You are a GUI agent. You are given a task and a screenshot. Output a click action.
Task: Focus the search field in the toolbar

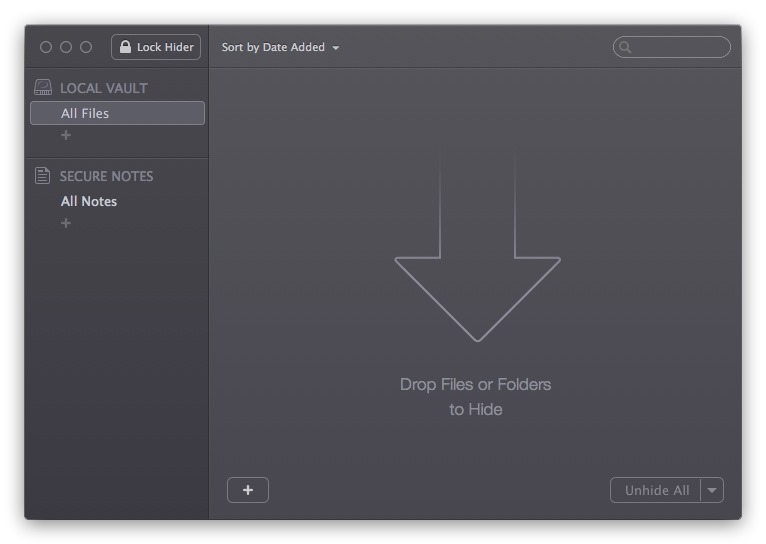(680, 47)
